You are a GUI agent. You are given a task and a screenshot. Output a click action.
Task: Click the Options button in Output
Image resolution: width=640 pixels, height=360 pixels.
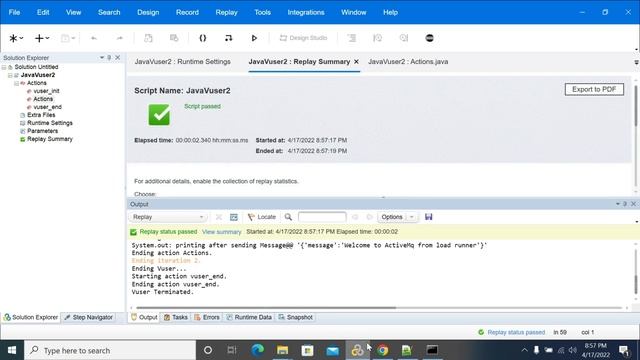tap(392, 217)
